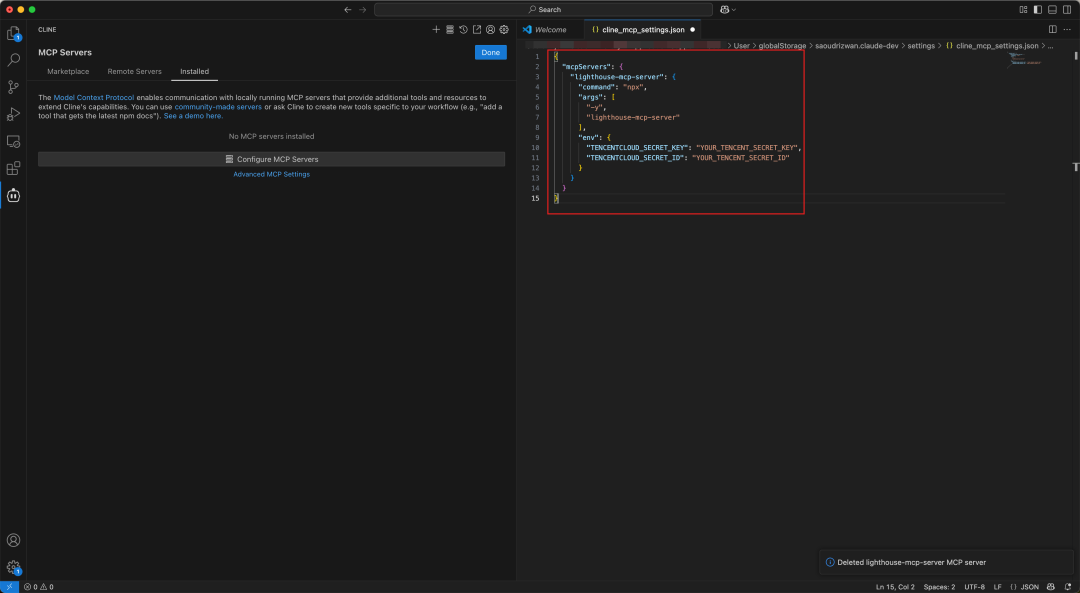
Task: Click the globalStorage breadcrumb segment
Action: pos(782,46)
